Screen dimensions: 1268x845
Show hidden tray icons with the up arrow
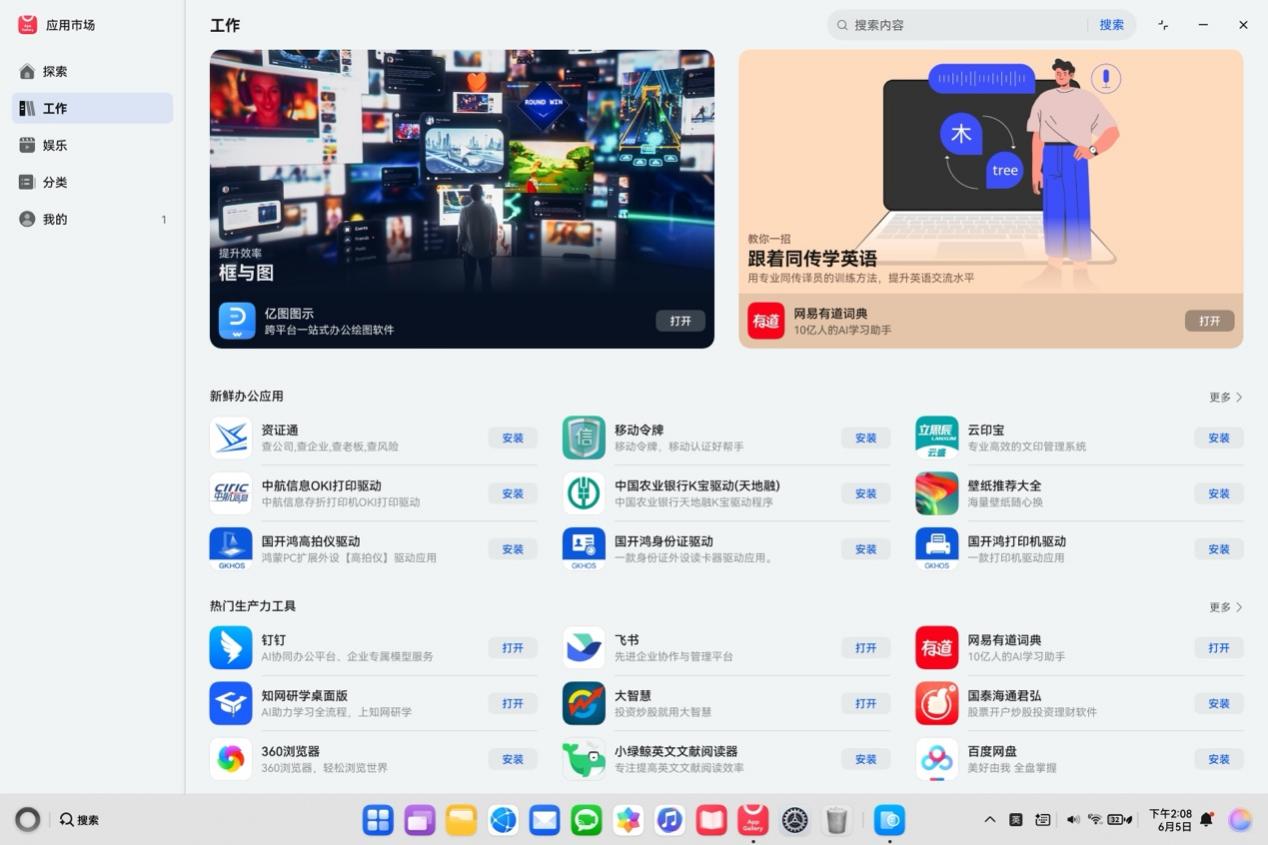pos(990,820)
